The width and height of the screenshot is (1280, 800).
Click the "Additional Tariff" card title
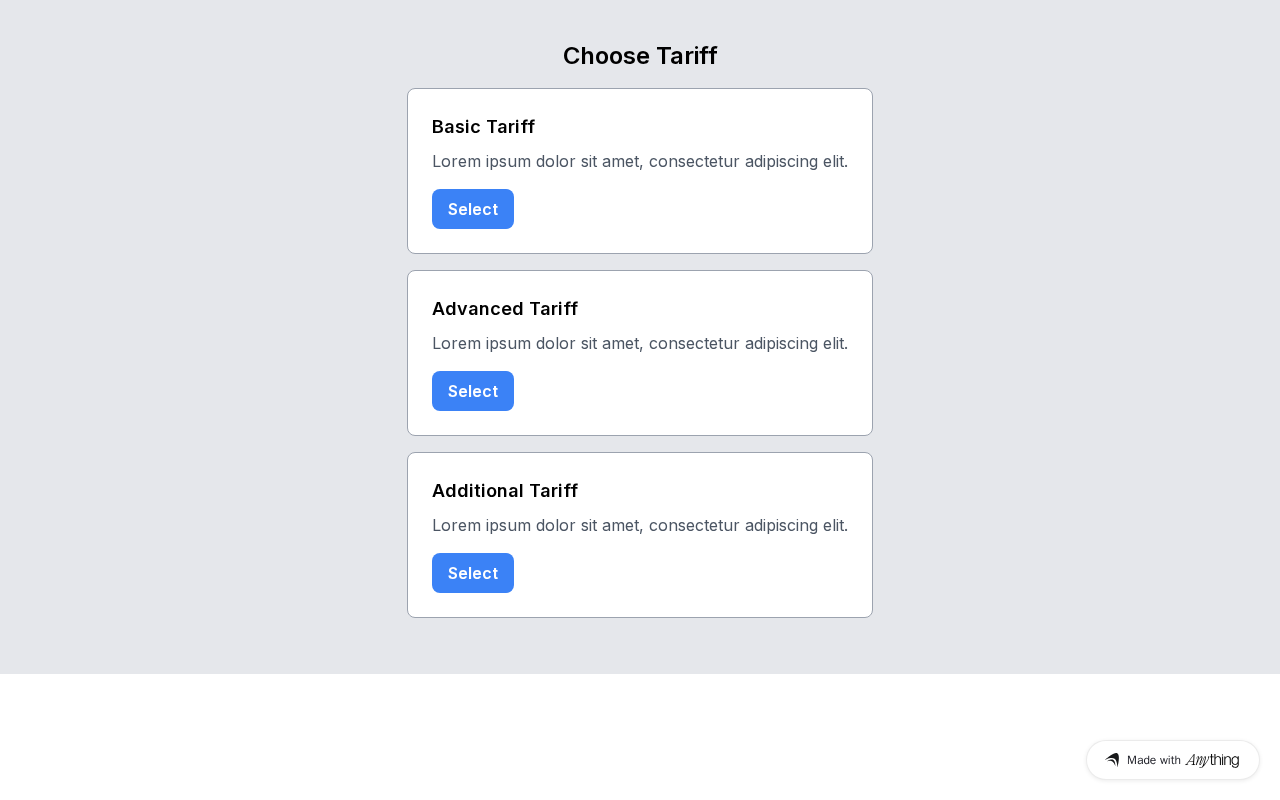[x=505, y=491]
